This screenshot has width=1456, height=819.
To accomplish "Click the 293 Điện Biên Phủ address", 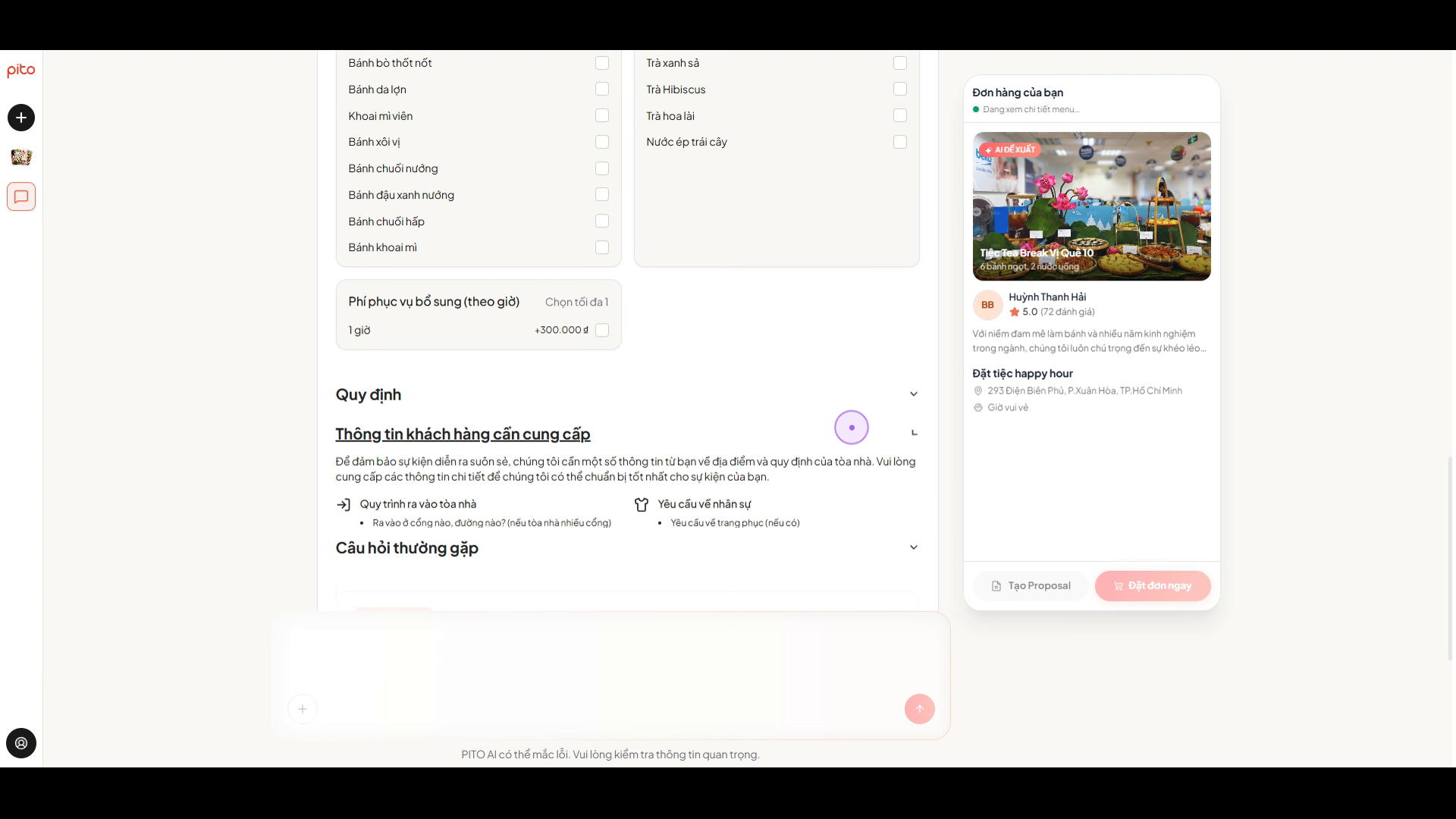I will pyautogui.click(x=1085, y=391).
